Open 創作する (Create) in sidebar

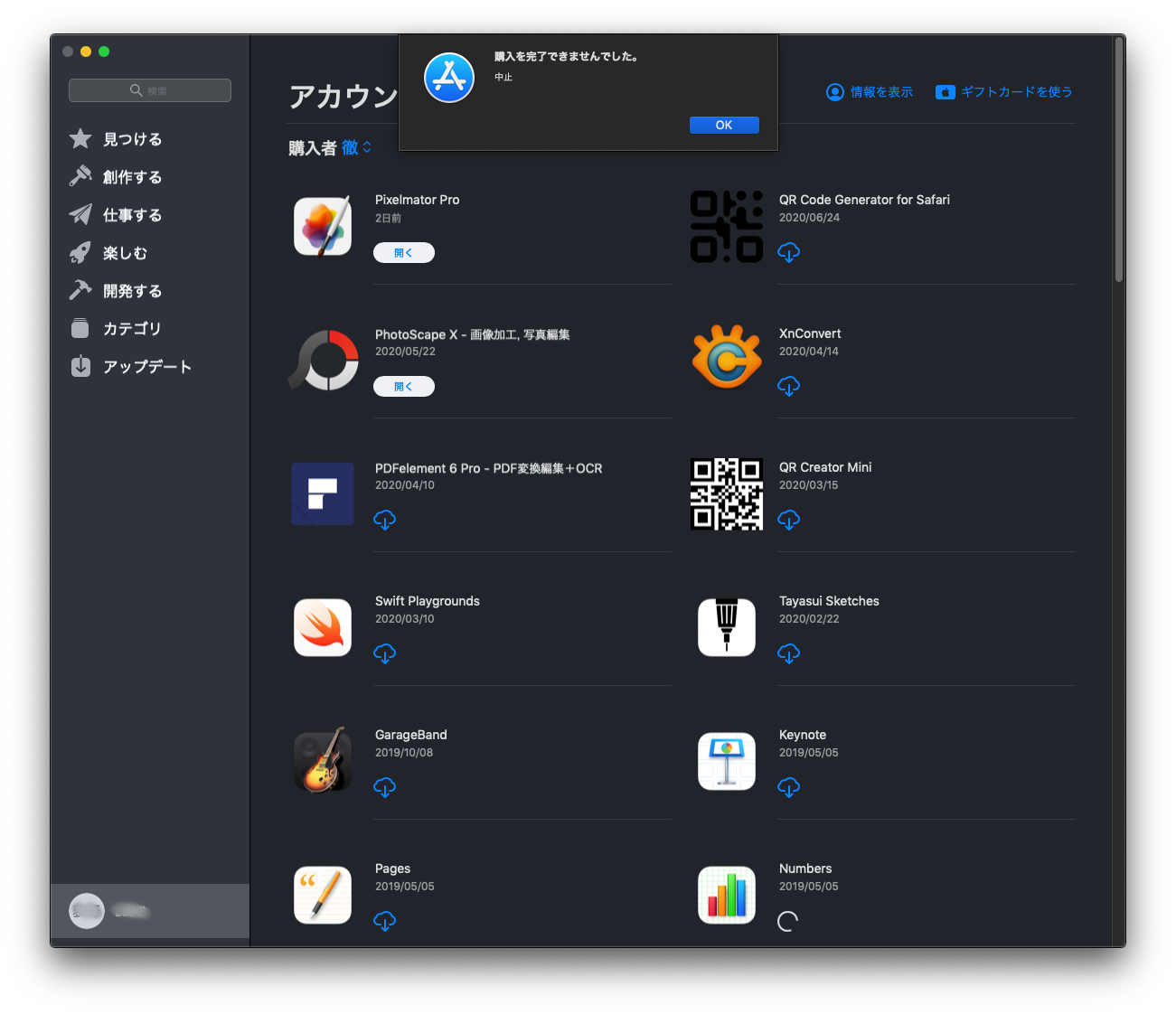(132, 176)
